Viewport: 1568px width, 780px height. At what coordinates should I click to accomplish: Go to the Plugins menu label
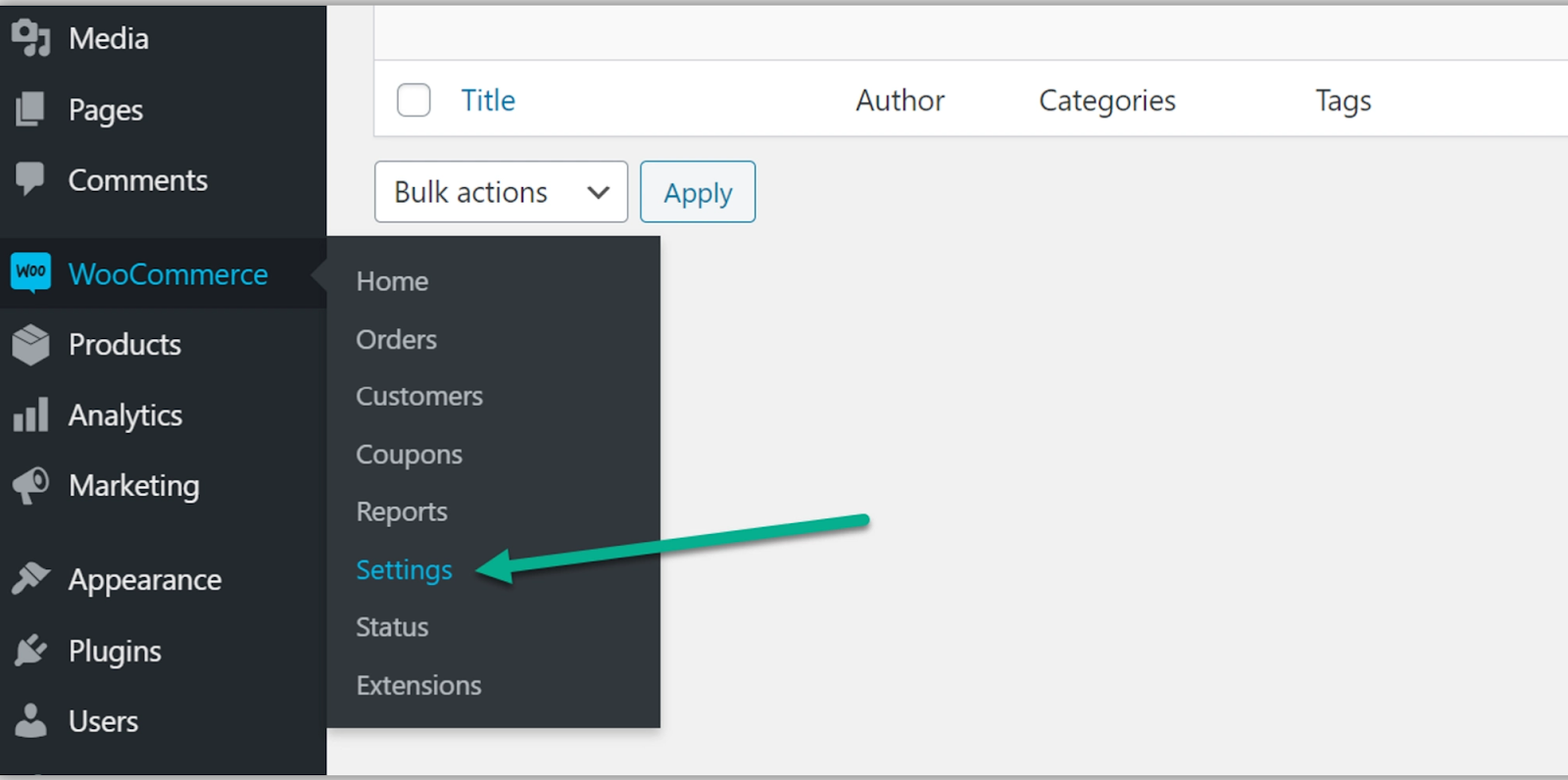(115, 652)
